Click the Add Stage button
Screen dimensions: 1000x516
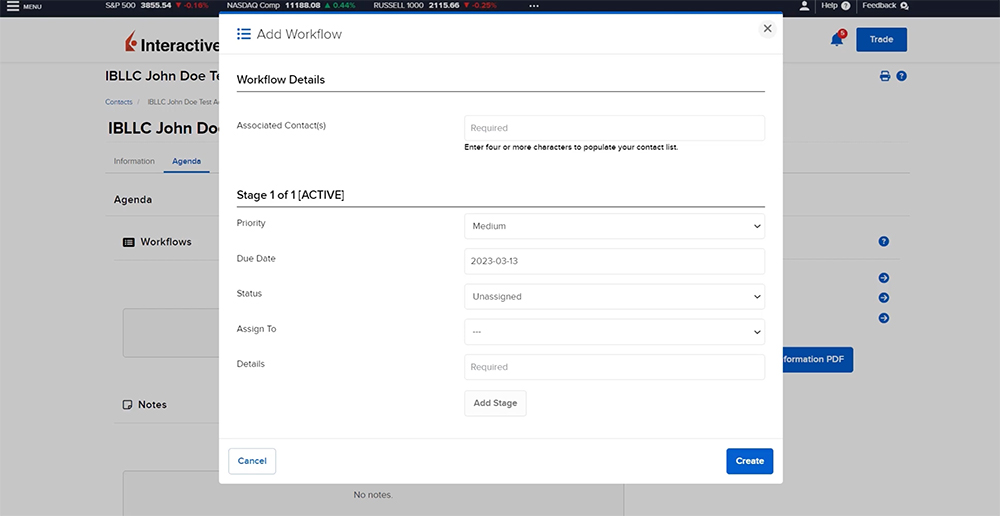[x=495, y=403]
